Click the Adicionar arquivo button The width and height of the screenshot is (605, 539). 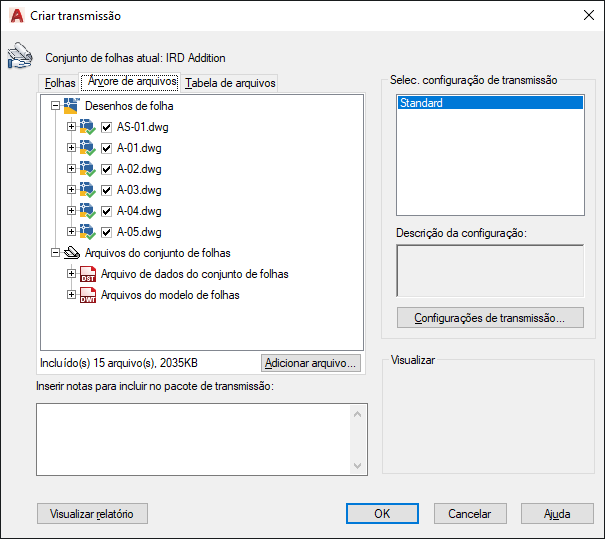[x=311, y=363]
